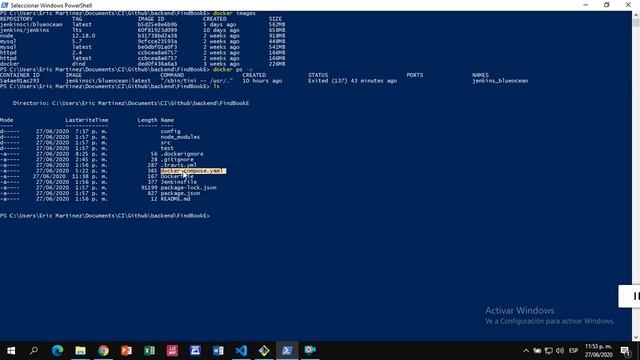Click the .dockerignore file name
Screen dimensions: 640x360
click(182, 154)
